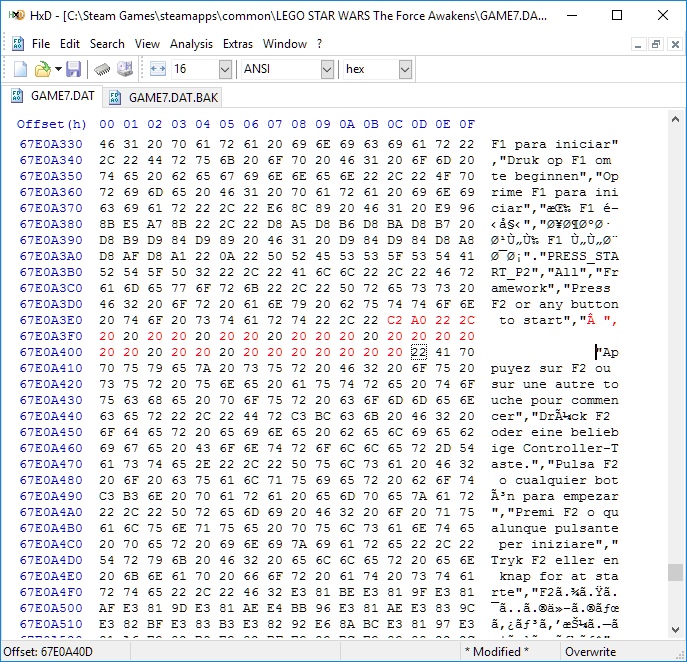
Task: Click the New file toolbar icon
Action: pos(20,69)
